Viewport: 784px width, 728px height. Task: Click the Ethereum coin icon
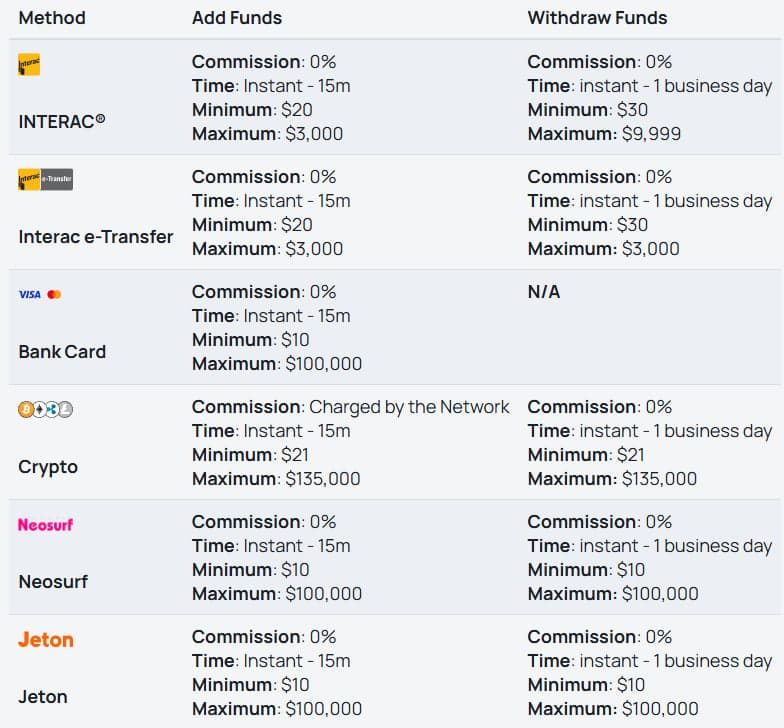[x=39, y=410]
